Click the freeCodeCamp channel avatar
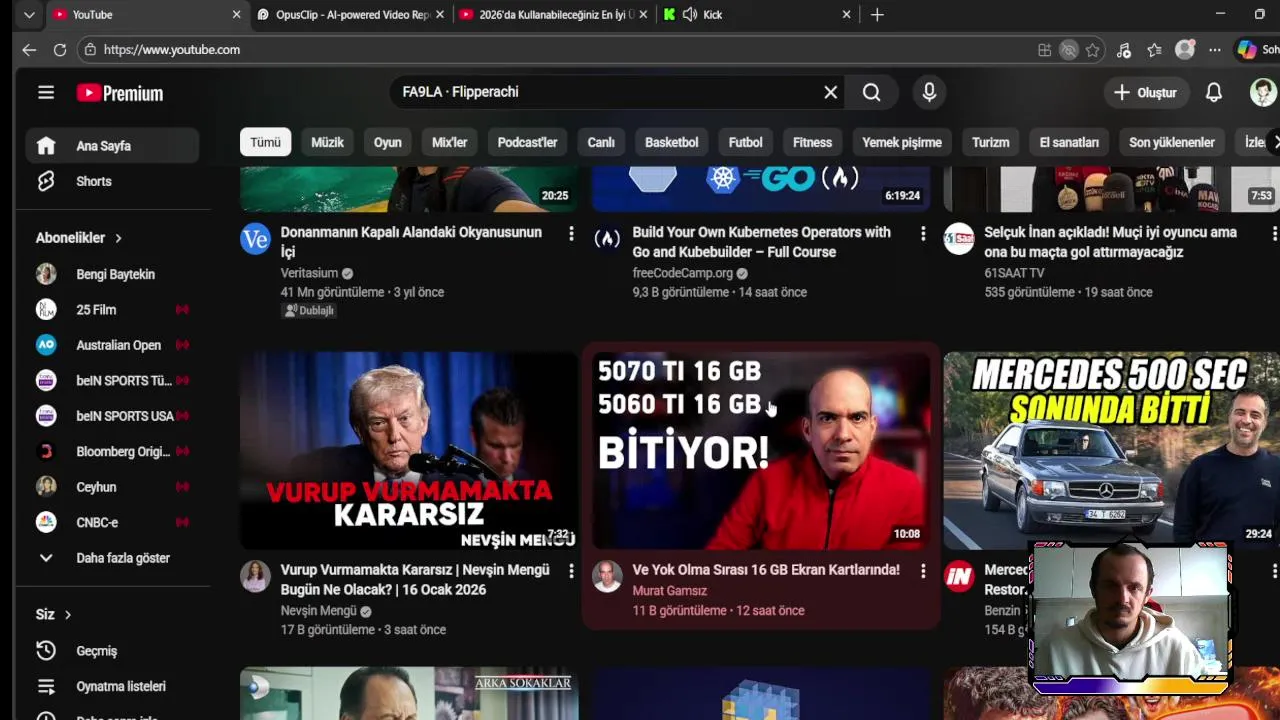This screenshot has width=1280, height=720. tap(607, 238)
